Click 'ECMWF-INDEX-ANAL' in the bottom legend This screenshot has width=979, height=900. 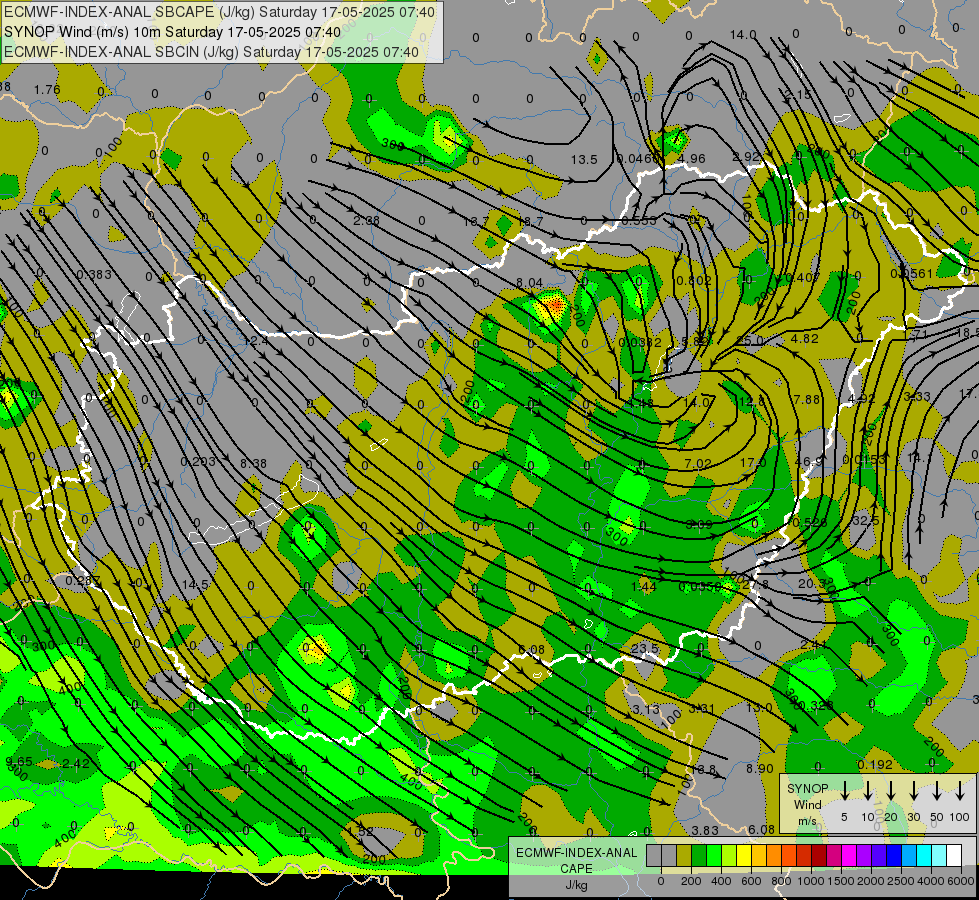coord(577,853)
